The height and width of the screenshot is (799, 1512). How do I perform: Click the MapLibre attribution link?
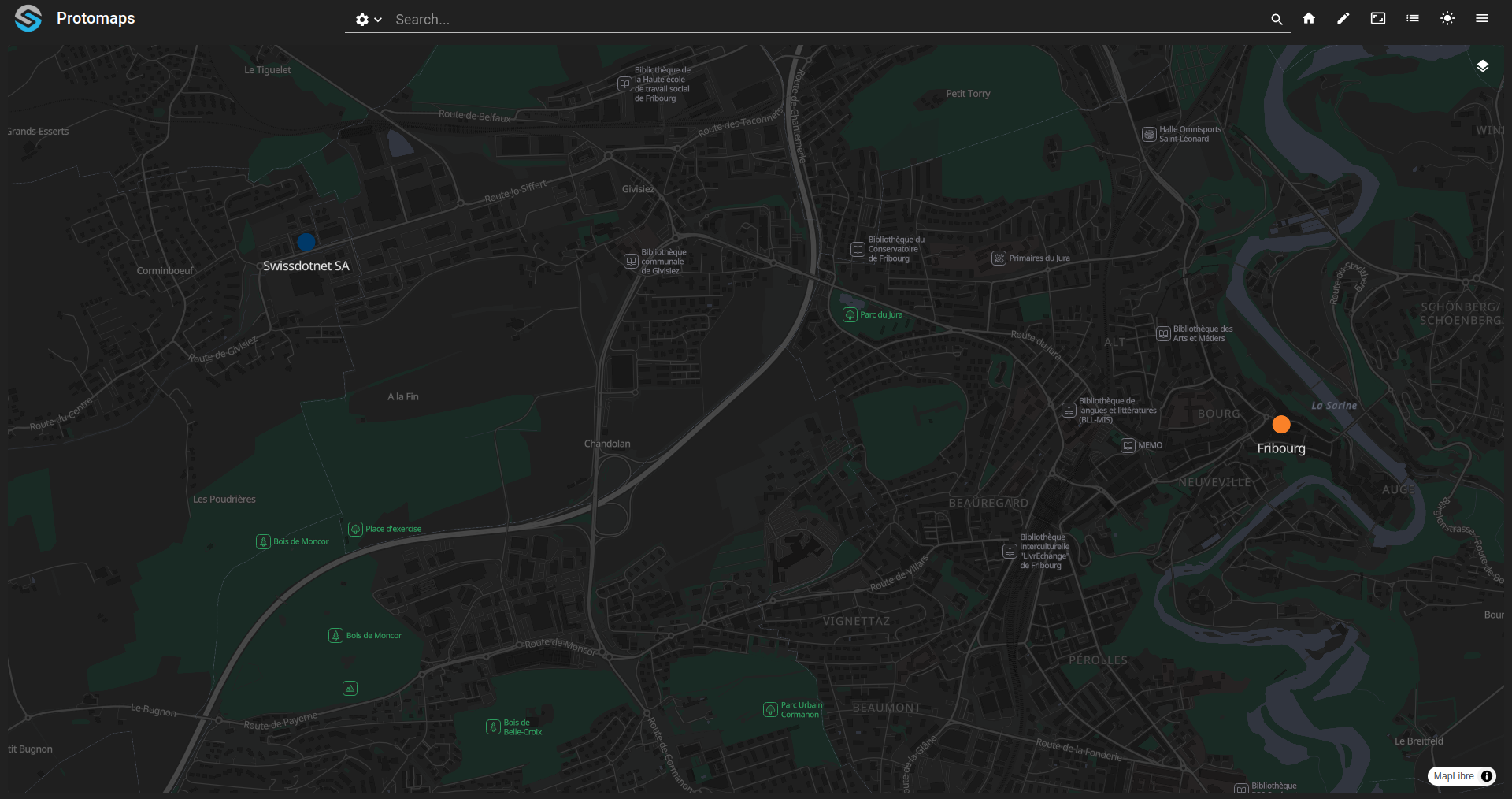pyautogui.click(x=1454, y=776)
